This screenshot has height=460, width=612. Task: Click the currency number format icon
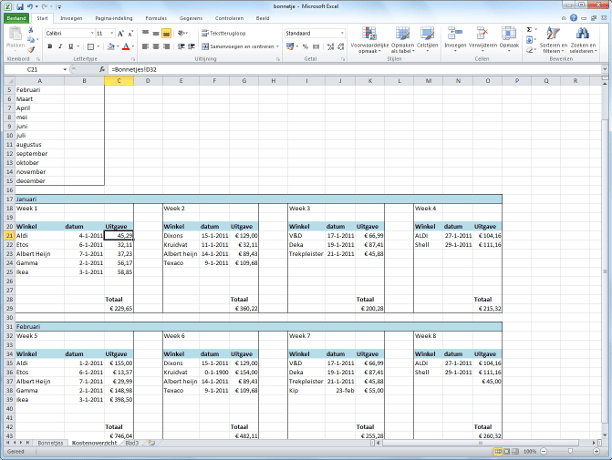(x=290, y=46)
